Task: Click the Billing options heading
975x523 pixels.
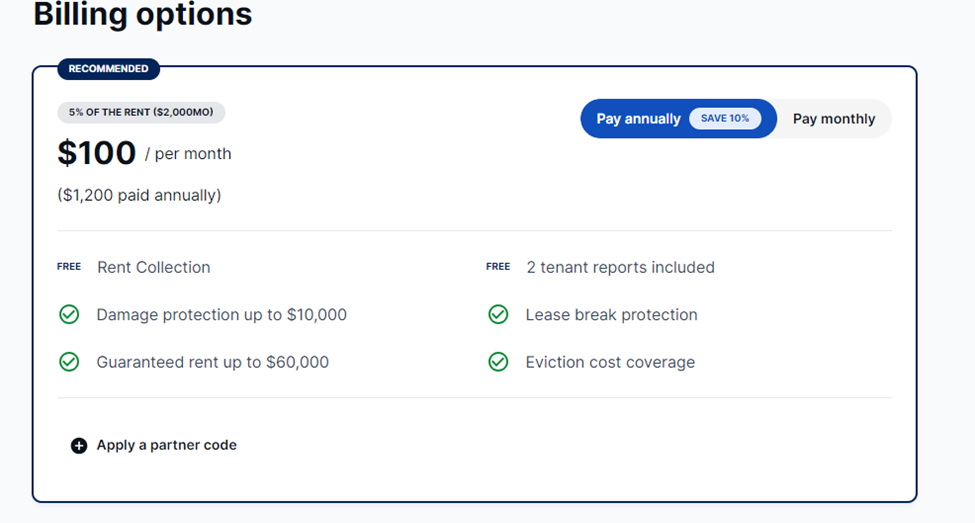Action: click(x=142, y=14)
